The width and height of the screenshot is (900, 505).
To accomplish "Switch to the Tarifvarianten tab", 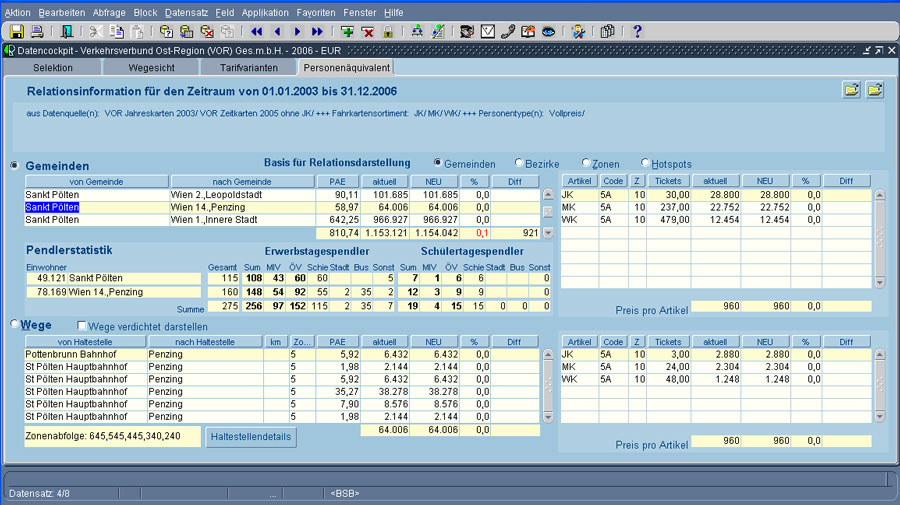I will [x=249, y=67].
